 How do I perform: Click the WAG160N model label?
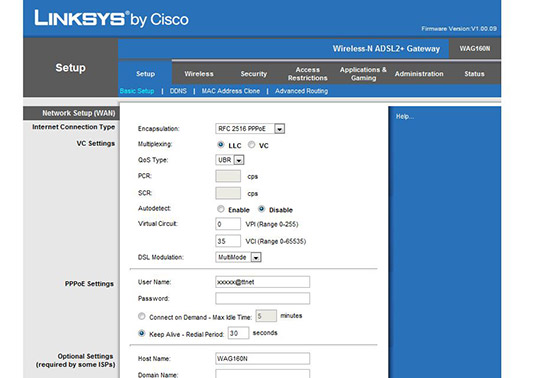(475, 49)
